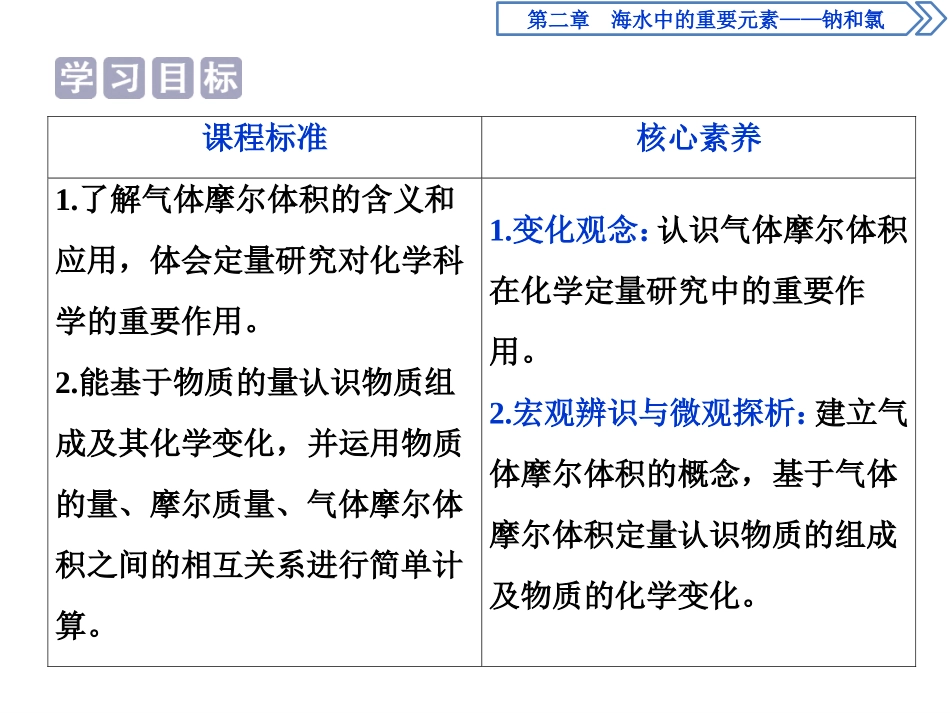Click the line '的量、摩尔质量、气体摩尔体'
Image resolution: width=950 pixels, height=713 pixels.
[x=259, y=505]
